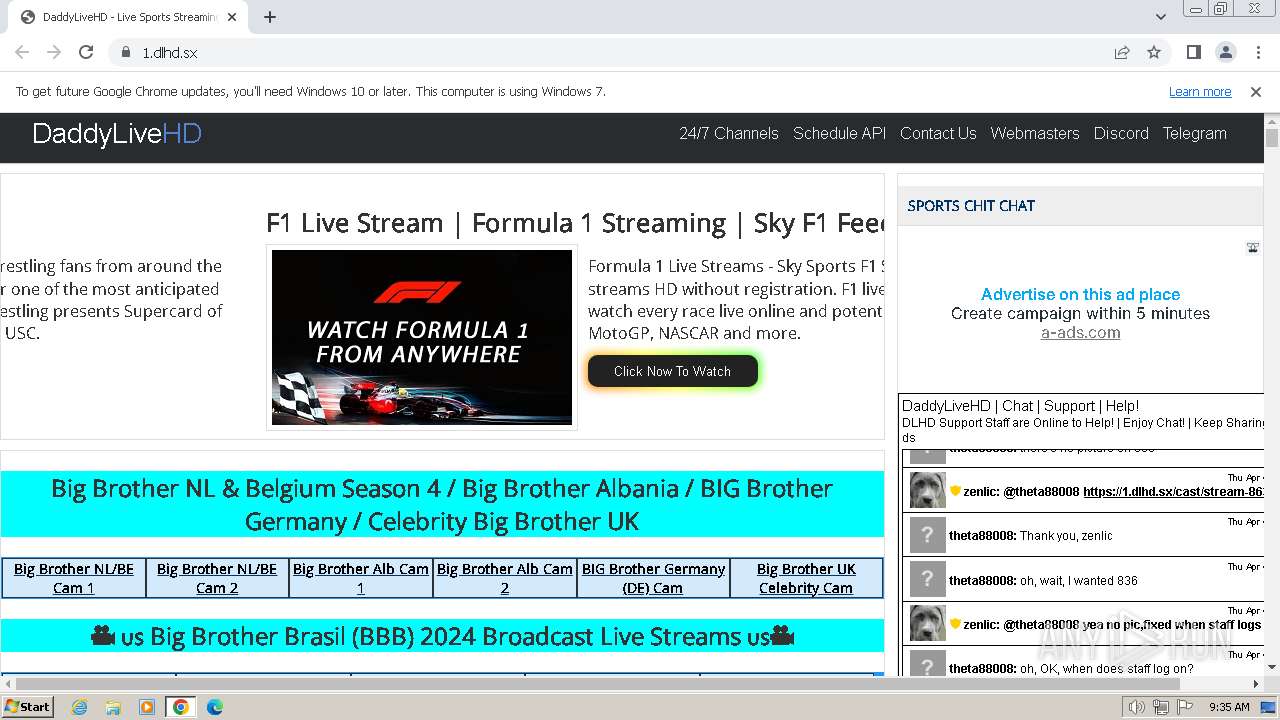Viewport: 1280px width, 720px height.
Task: Switch to the Chrome taskbar icon
Action: [181, 707]
